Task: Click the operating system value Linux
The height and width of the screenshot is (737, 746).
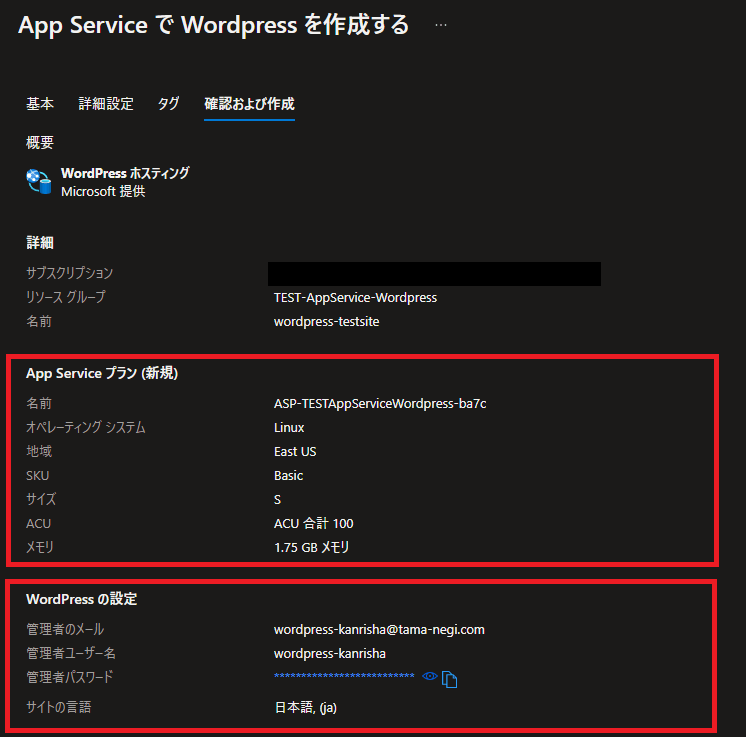Action: 289,428
